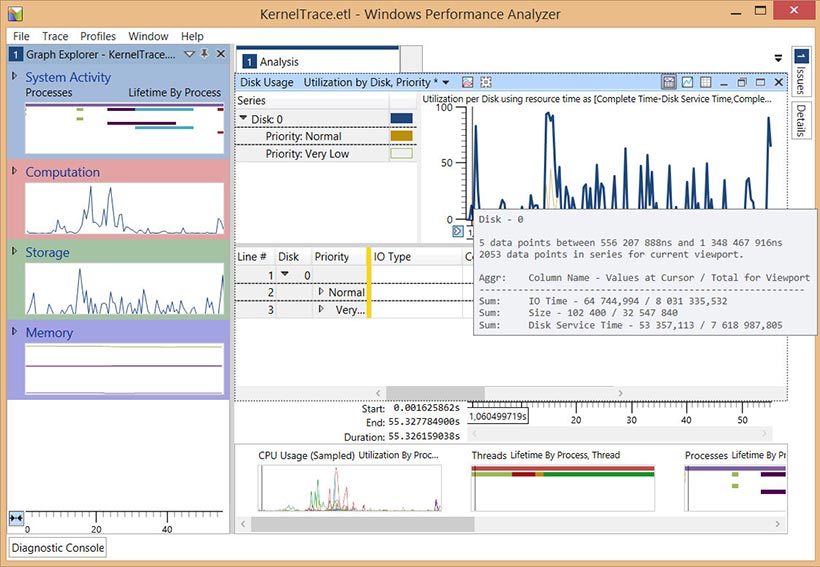This screenshot has width=820, height=567.
Task: Select Threads Lifetime By Process thumbnail
Action: (563, 487)
